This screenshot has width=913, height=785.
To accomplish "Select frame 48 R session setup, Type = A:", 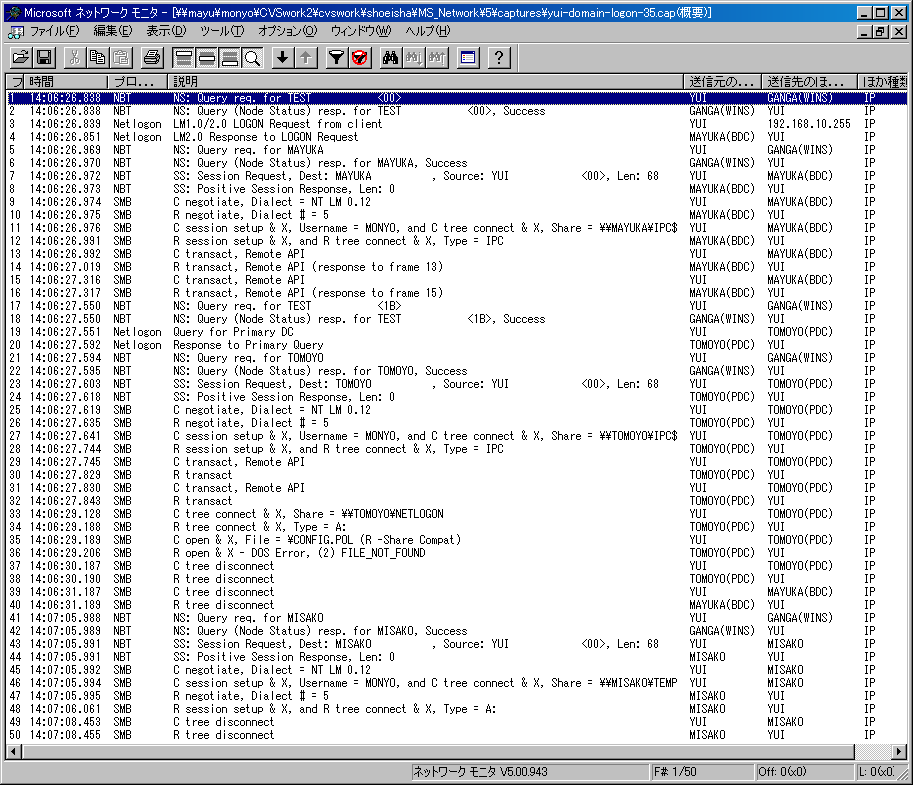I will click(x=456, y=709).
